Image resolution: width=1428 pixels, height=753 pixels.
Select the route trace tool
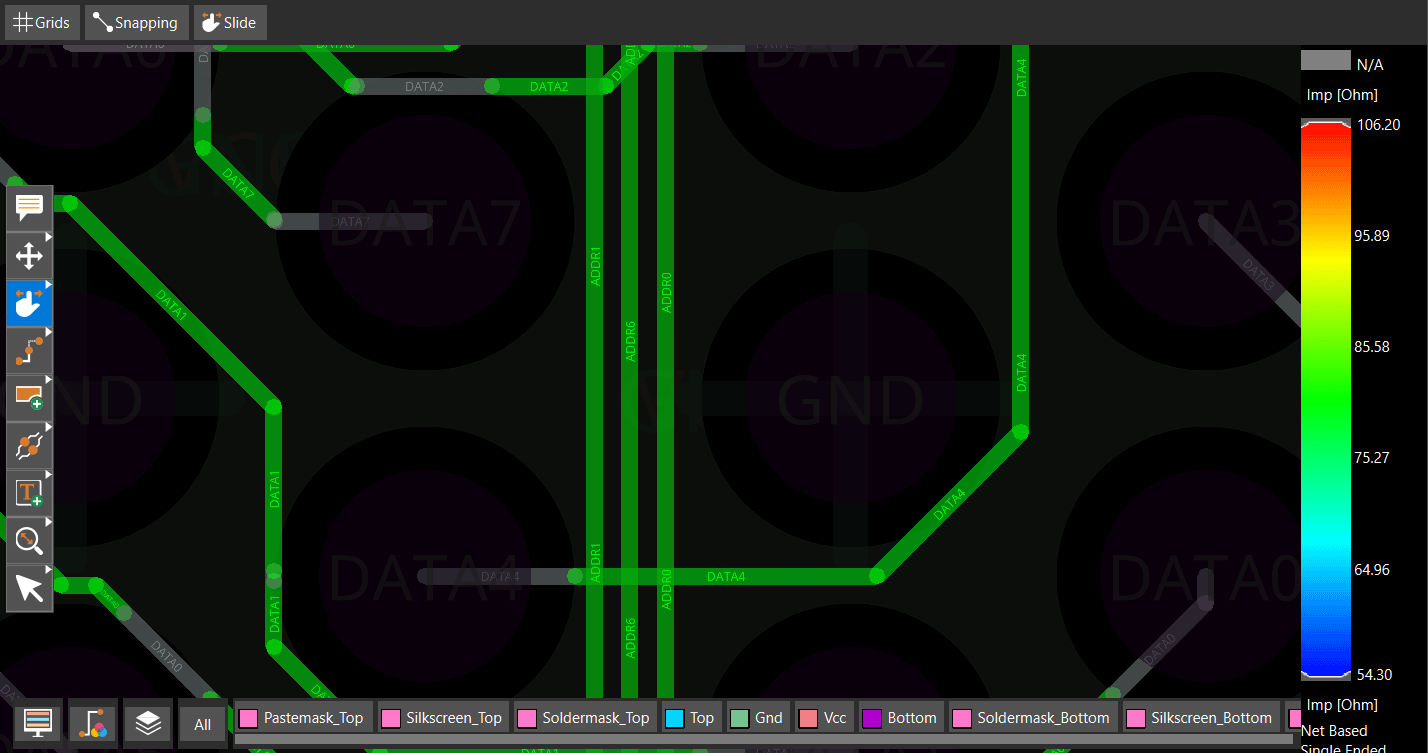pos(29,350)
